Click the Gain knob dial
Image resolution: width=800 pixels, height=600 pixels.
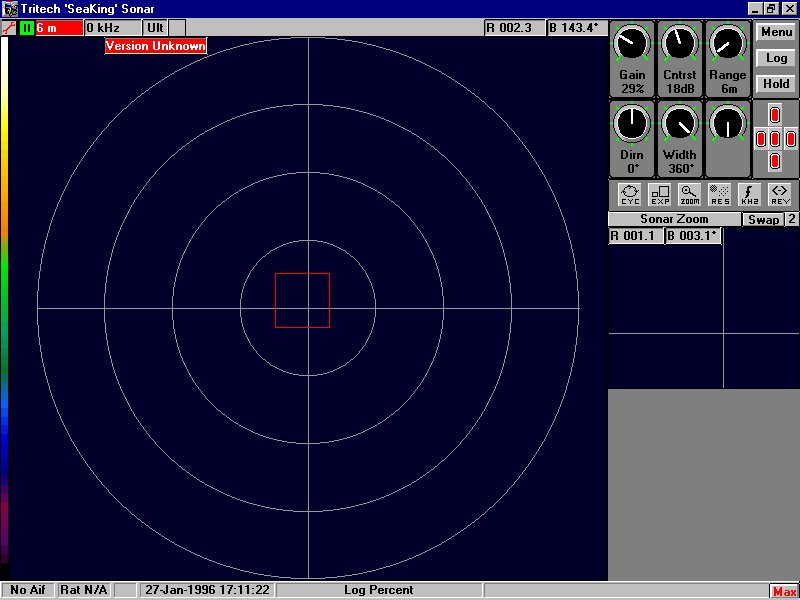tap(632, 45)
